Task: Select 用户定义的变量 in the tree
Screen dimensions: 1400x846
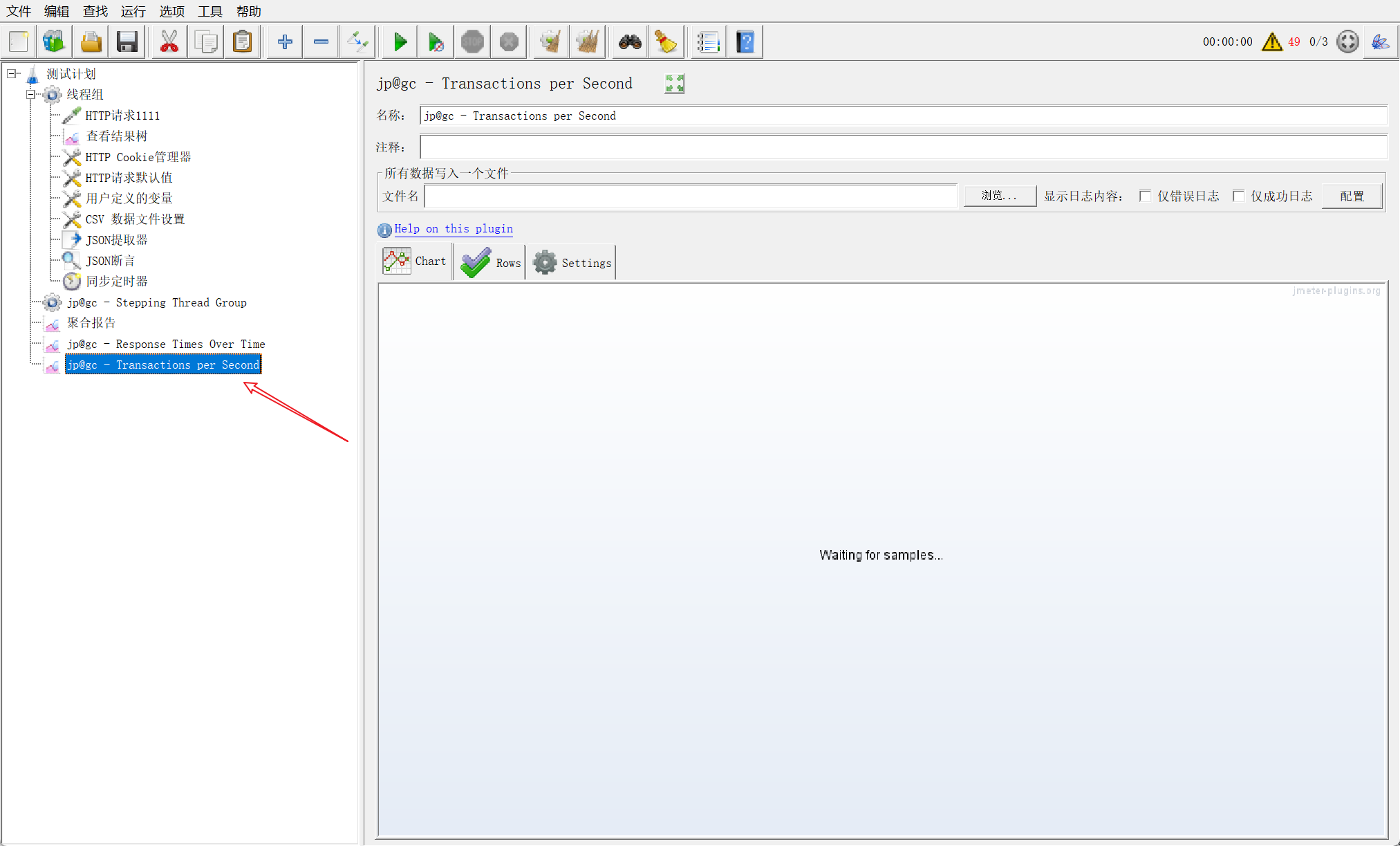Action: tap(129, 199)
